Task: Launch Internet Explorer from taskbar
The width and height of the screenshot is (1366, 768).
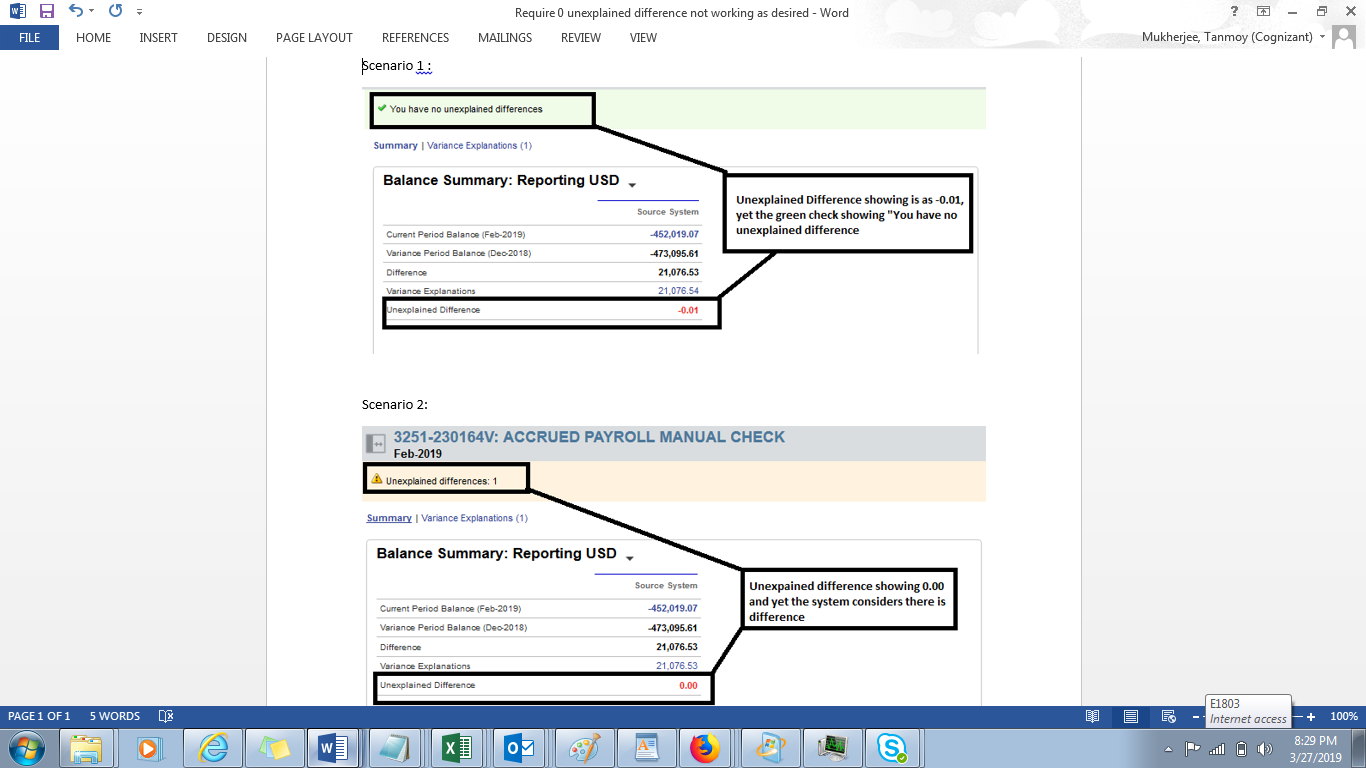Action: (212, 748)
